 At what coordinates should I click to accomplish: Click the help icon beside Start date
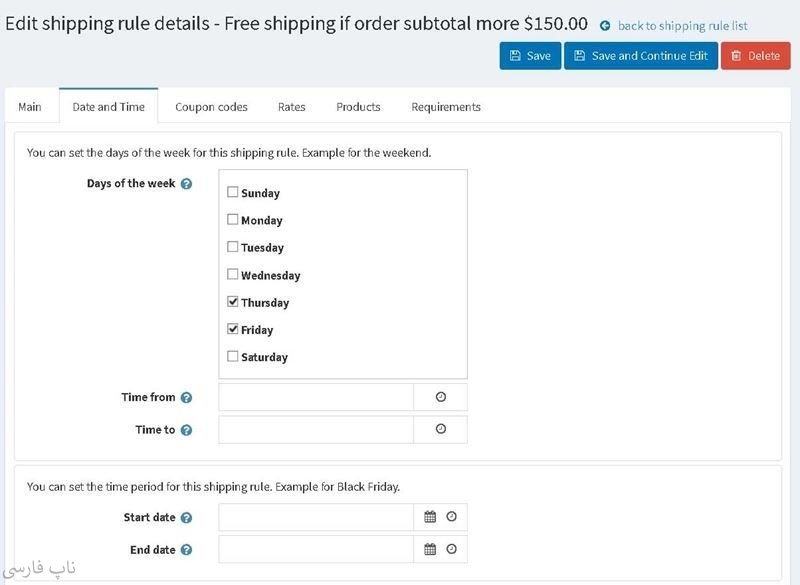[x=186, y=518]
